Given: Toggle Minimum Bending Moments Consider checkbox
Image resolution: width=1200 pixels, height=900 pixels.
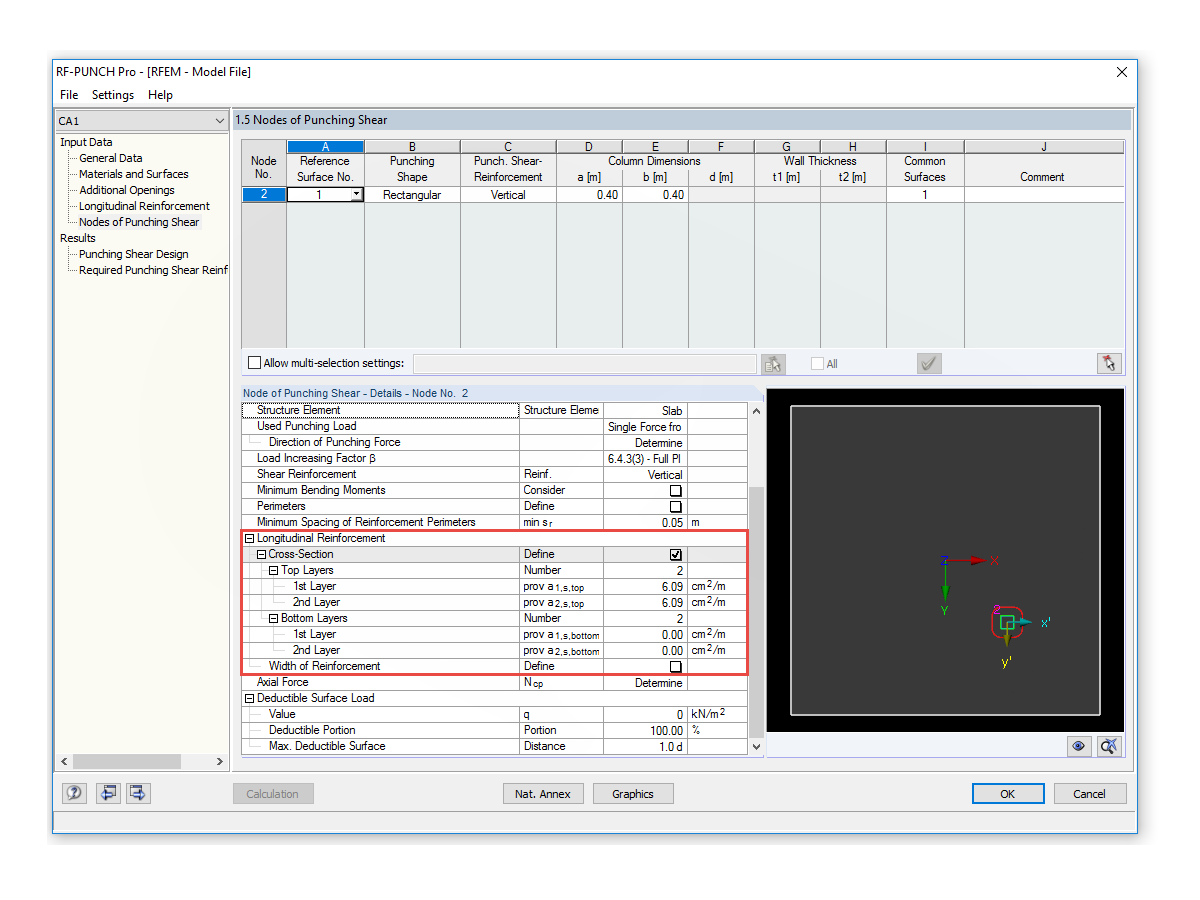Looking at the screenshot, I should pyautogui.click(x=676, y=490).
